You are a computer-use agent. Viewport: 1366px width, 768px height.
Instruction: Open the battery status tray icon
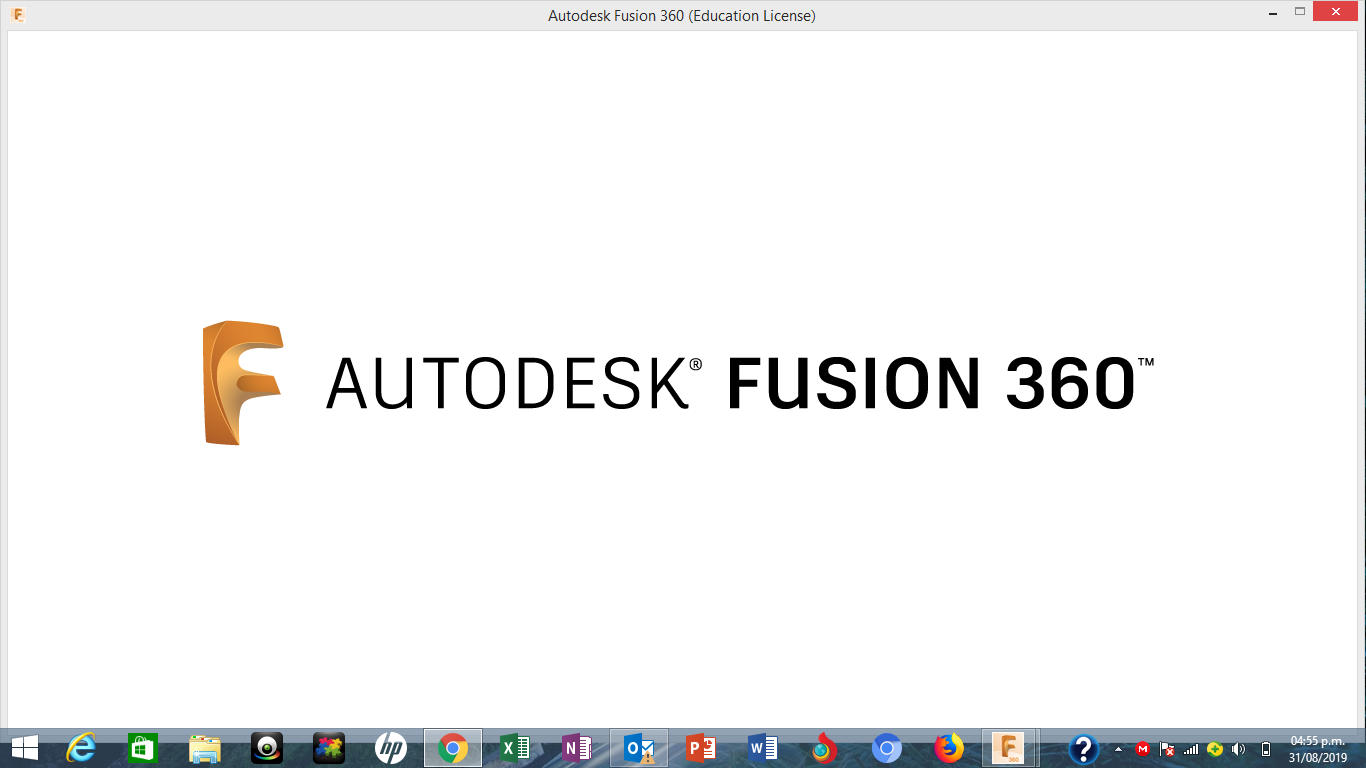click(x=1266, y=749)
